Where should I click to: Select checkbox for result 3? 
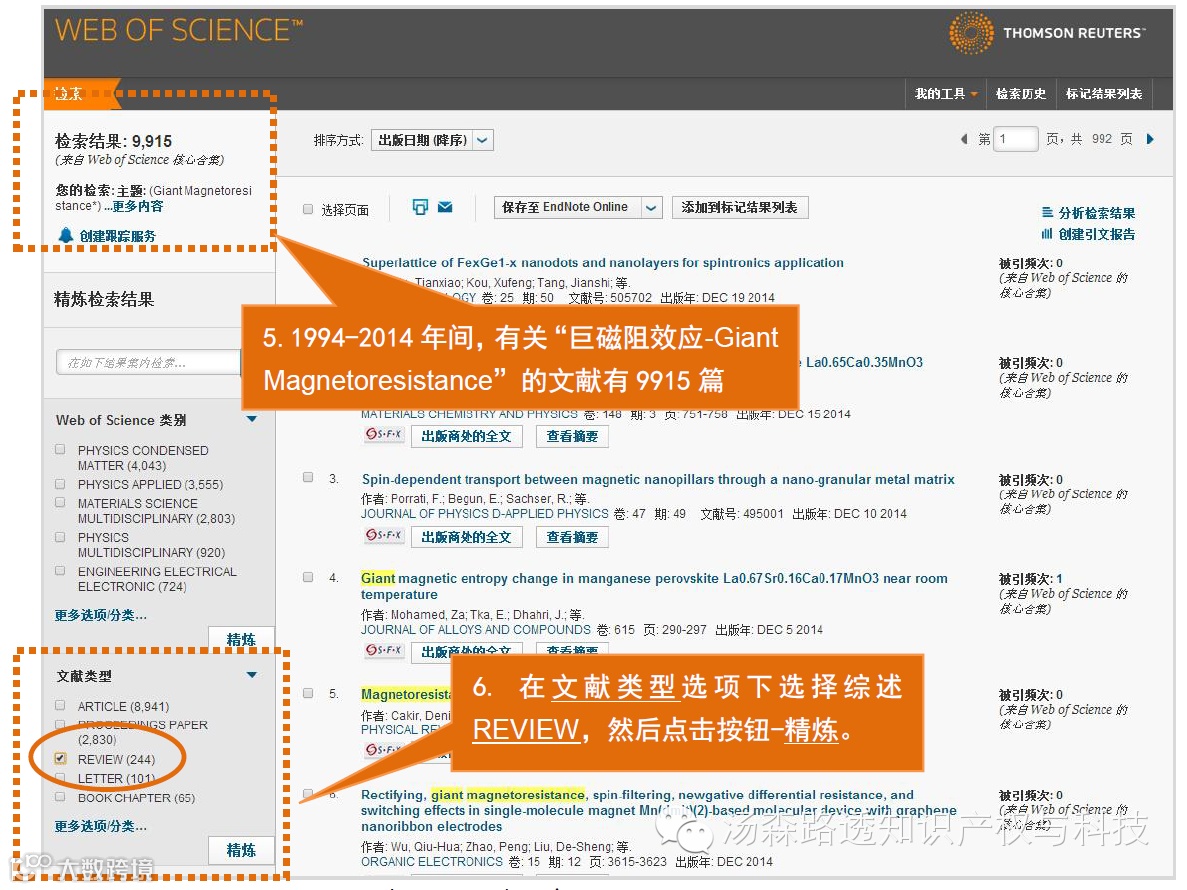click(308, 477)
